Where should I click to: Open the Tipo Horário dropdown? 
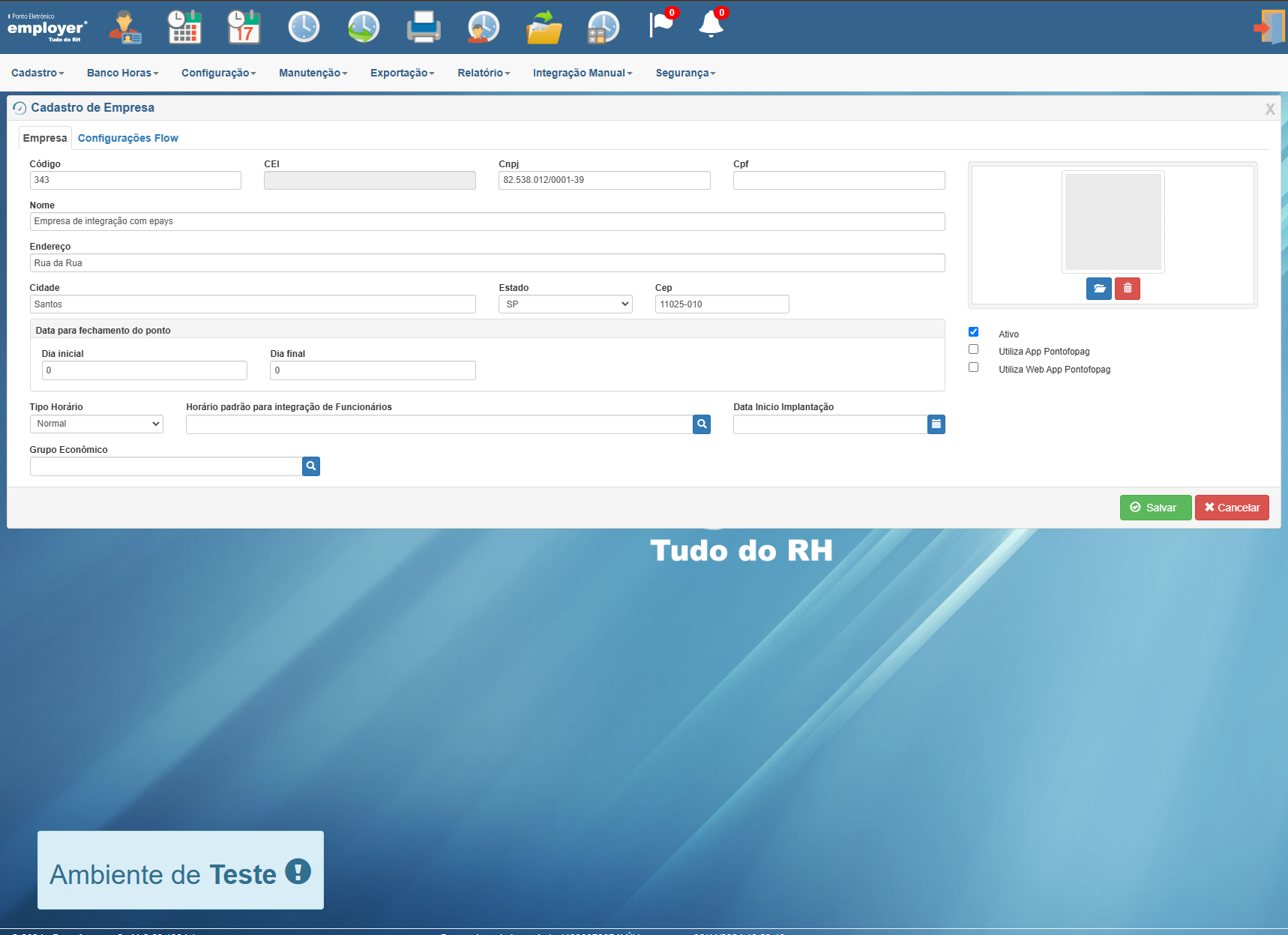(x=96, y=424)
